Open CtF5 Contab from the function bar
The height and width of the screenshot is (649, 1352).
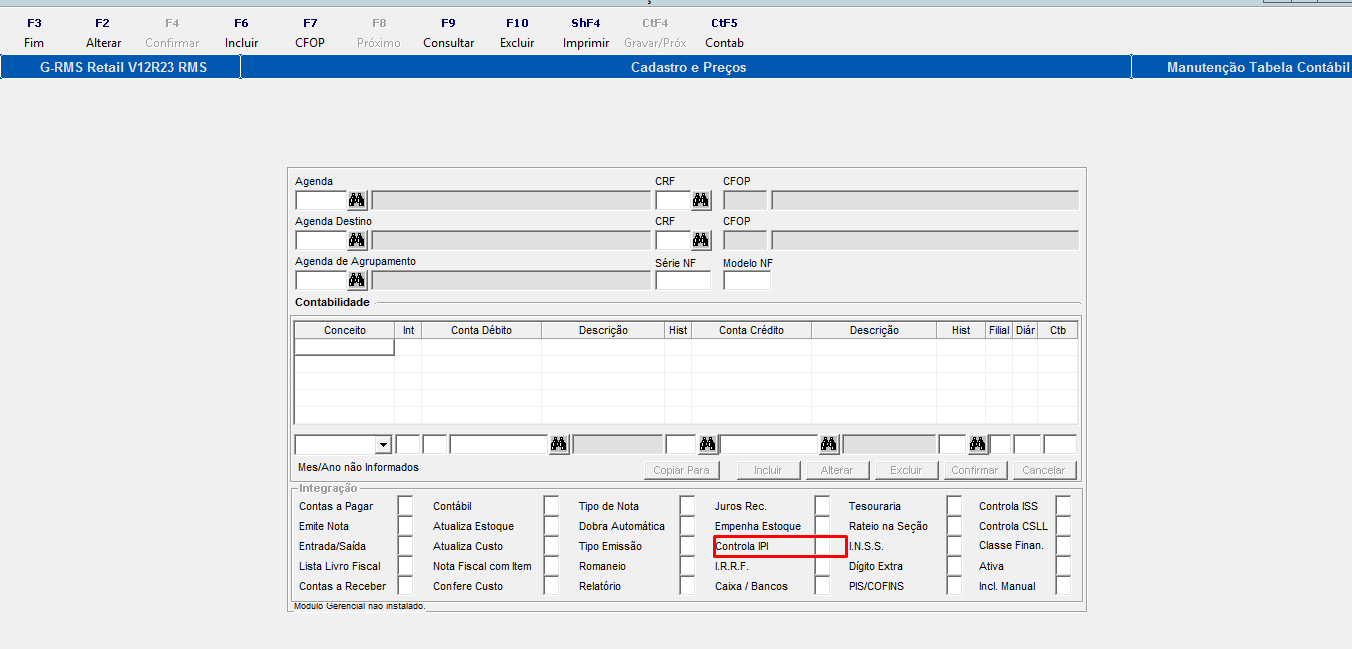click(724, 33)
